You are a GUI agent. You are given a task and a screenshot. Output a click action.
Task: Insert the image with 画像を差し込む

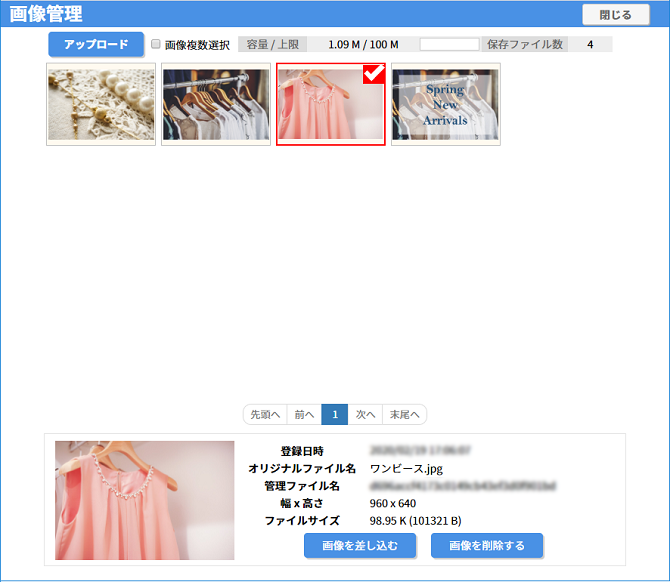click(360, 546)
